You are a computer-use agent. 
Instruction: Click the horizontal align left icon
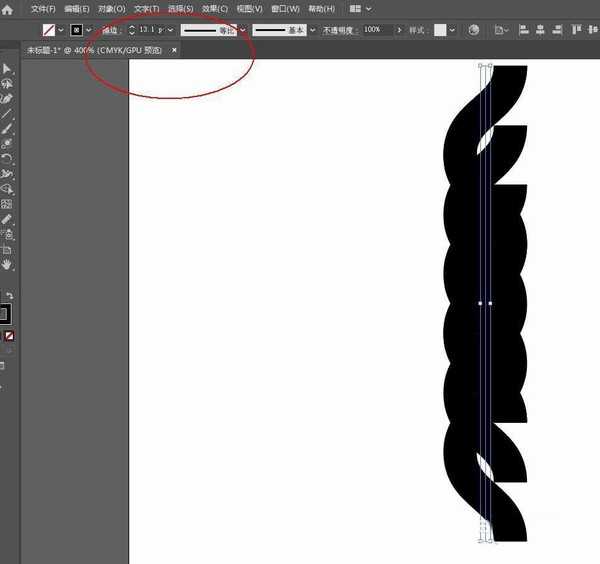click(x=523, y=30)
